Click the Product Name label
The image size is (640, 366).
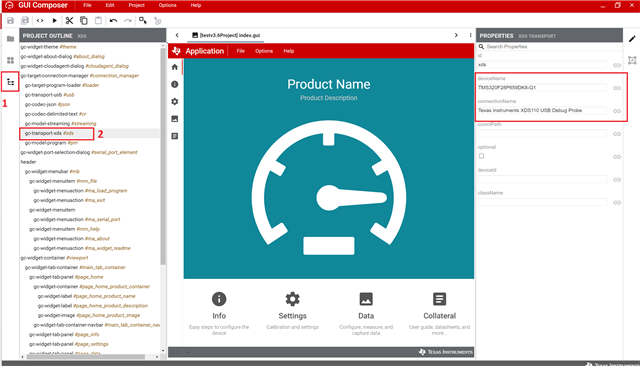329,84
